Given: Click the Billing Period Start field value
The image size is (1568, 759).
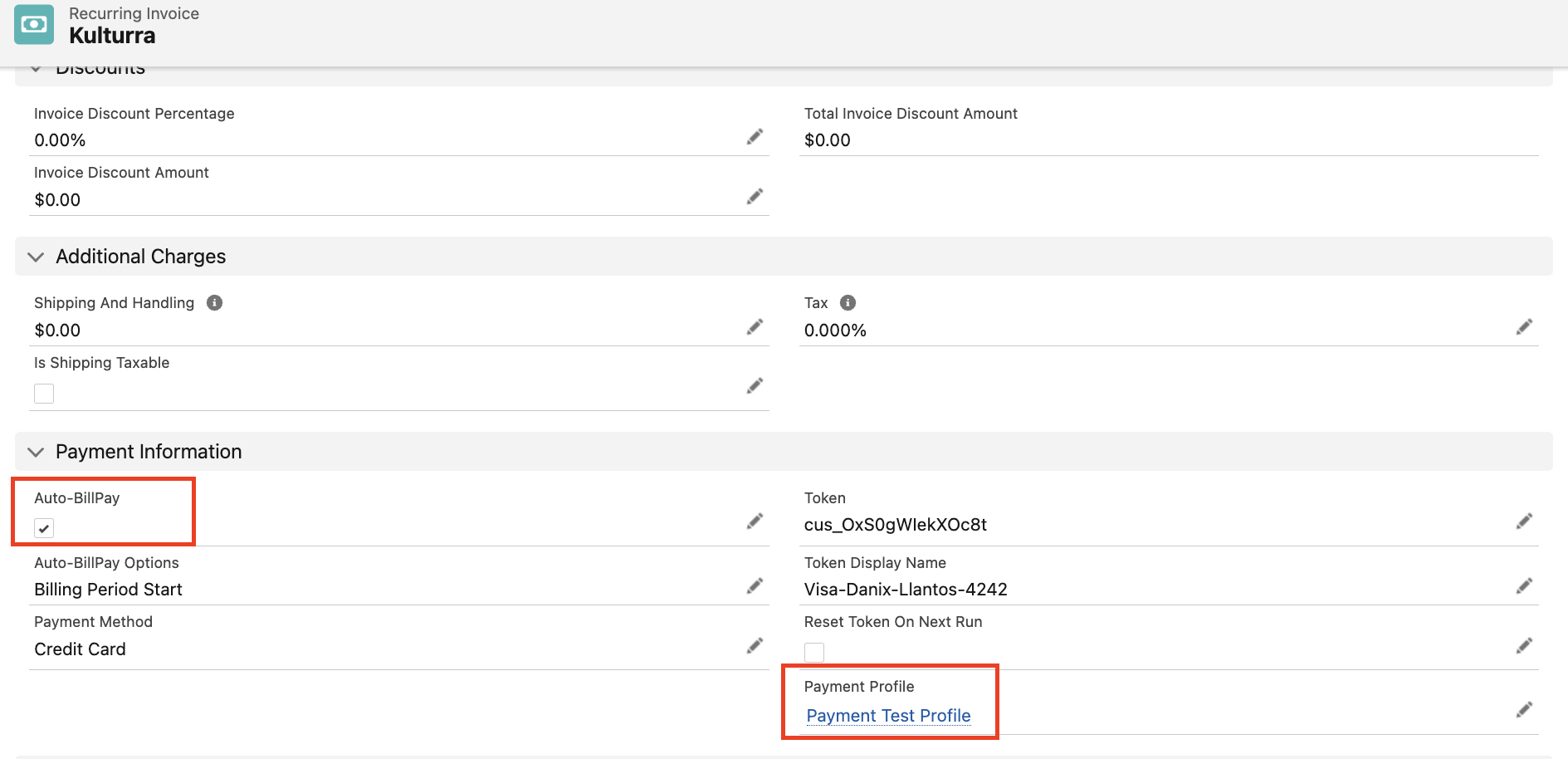Looking at the screenshot, I should (x=108, y=590).
